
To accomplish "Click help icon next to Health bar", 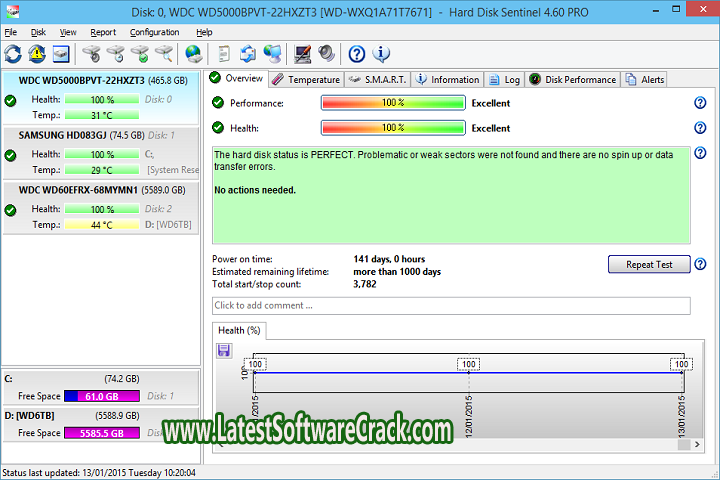I will point(700,128).
